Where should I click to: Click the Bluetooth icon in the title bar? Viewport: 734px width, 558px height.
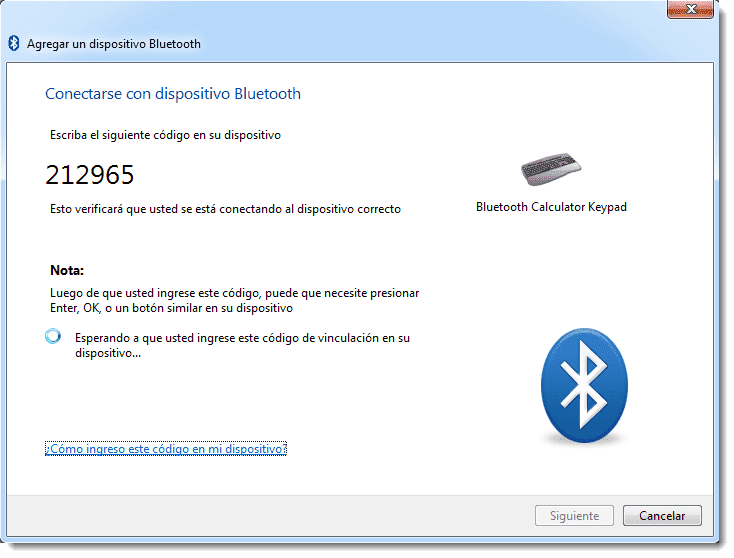[14, 44]
